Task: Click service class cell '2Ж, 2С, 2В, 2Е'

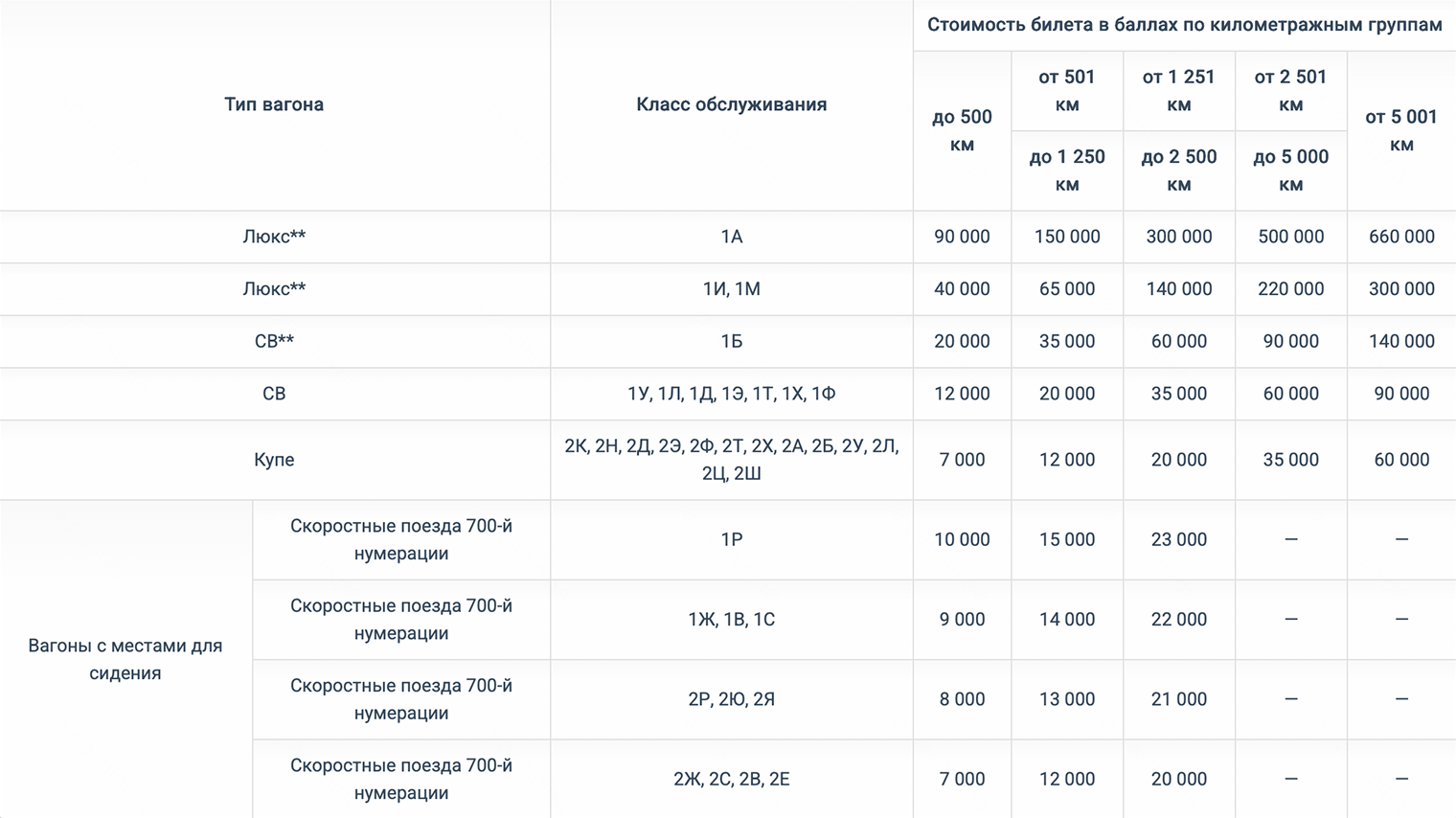Action: tap(731, 779)
